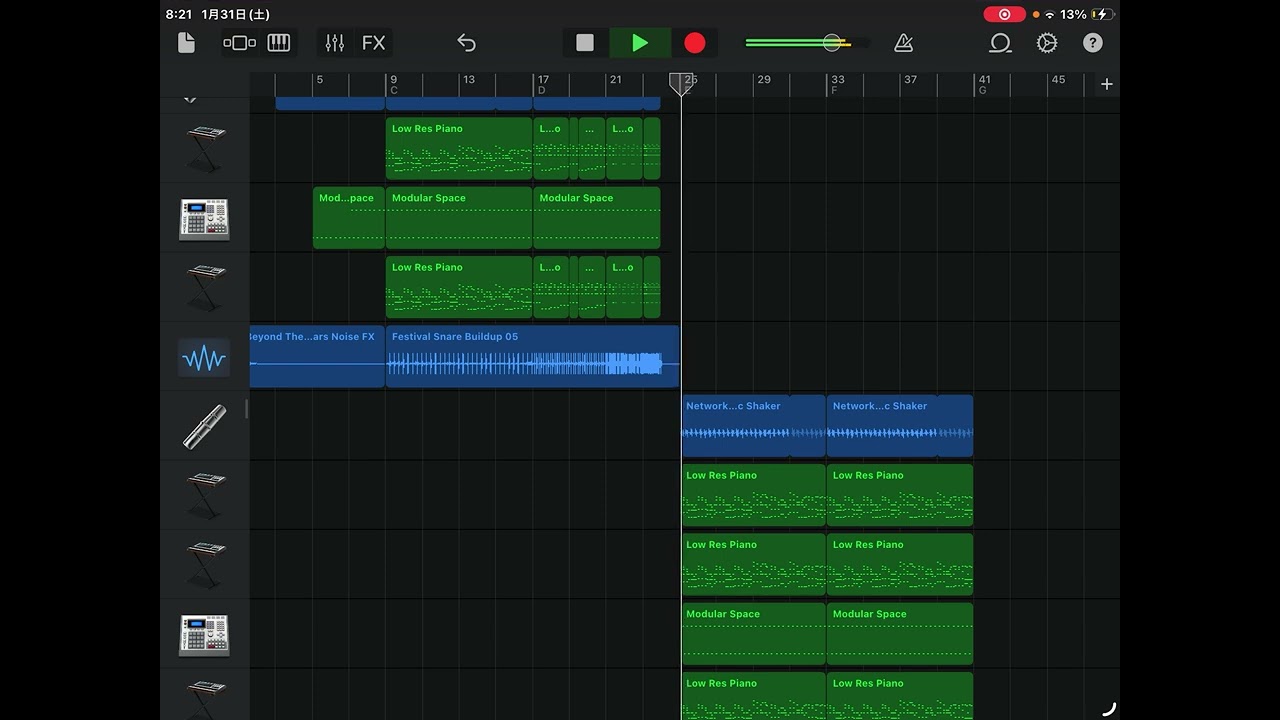The height and width of the screenshot is (720, 1280).
Task: Open song settings gear
Action: click(1047, 43)
